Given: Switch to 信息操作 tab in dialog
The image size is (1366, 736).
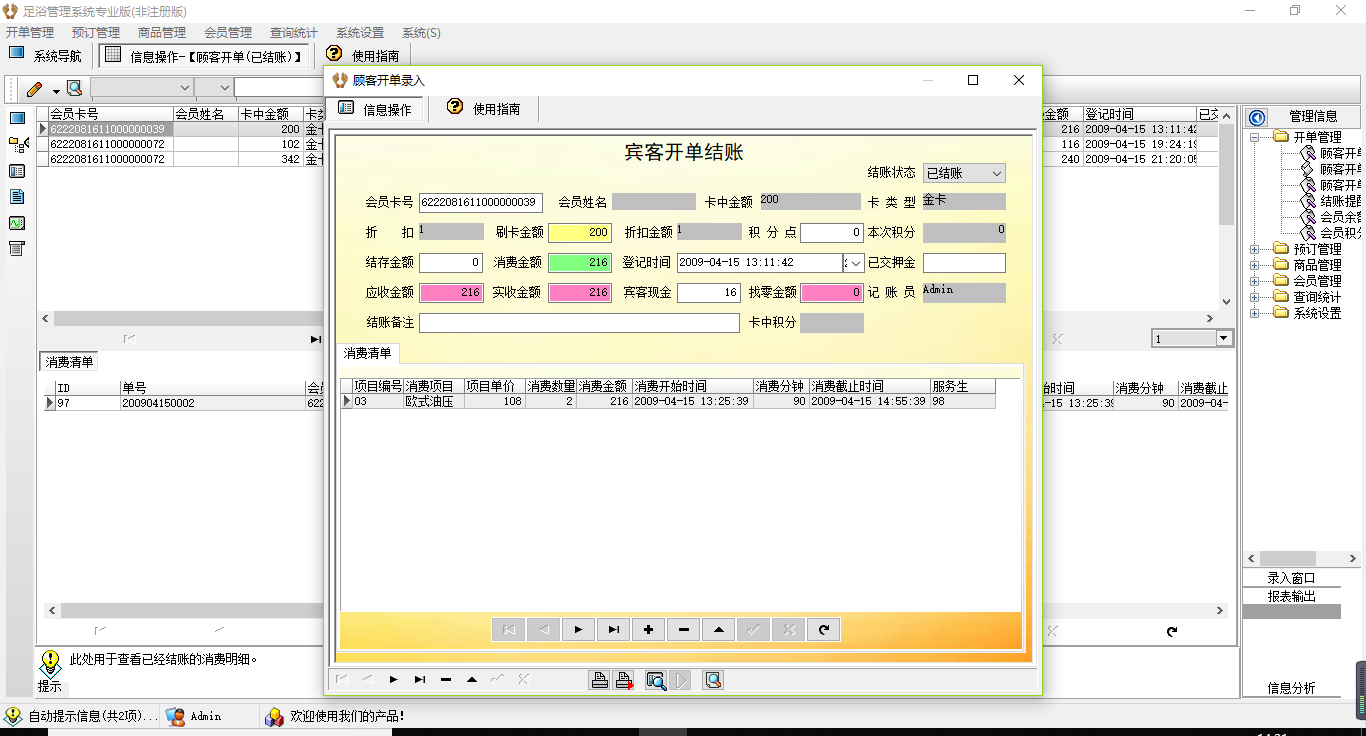Looking at the screenshot, I should [376, 108].
